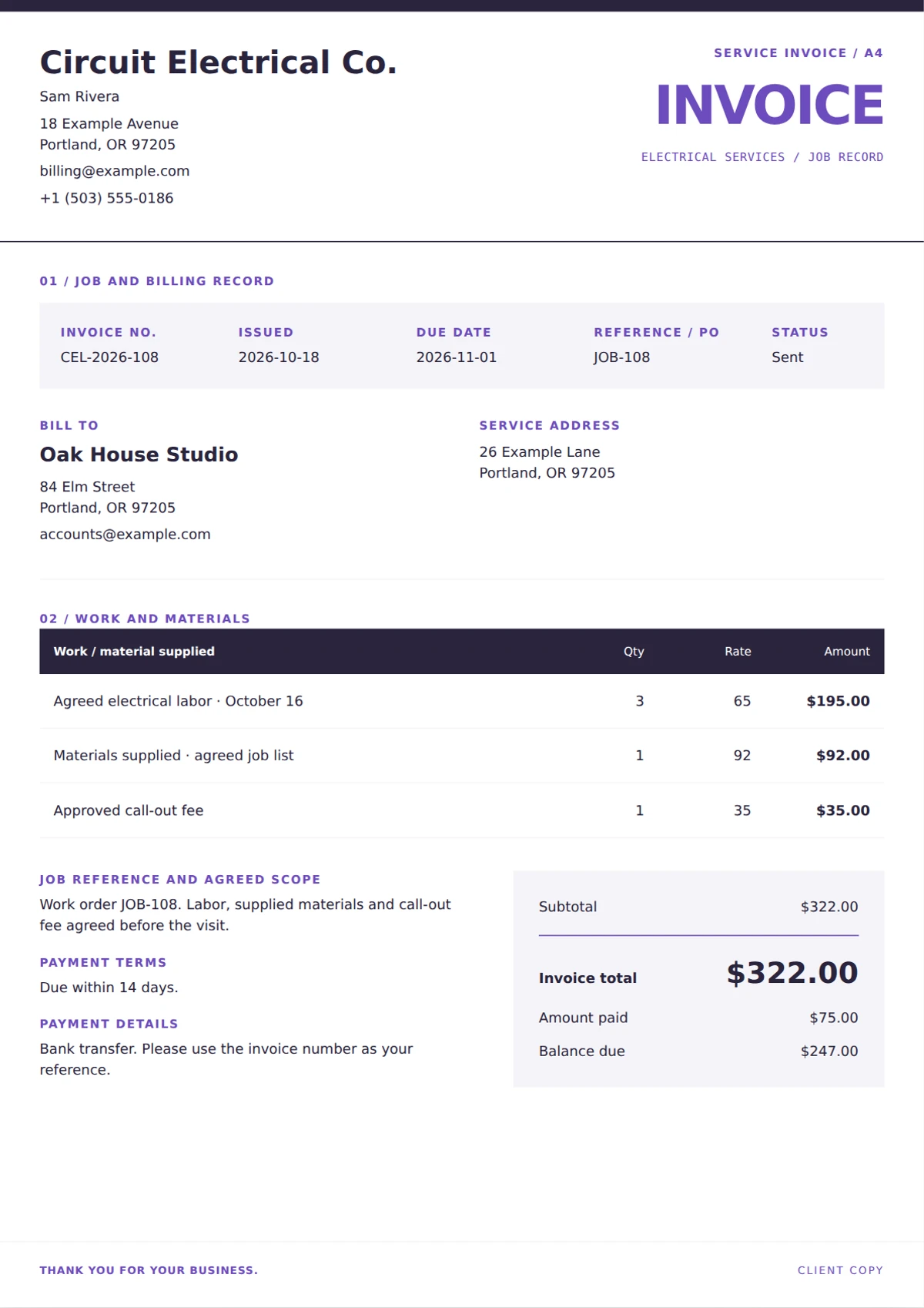Screen dimensions: 924x1308
Task: Click the 84 Elm Street address line
Action: (x=88, y=487)
